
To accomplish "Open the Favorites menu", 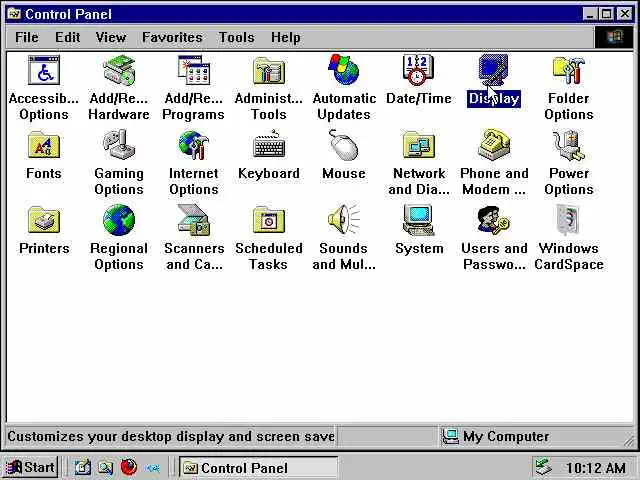I will pos(172,38).
